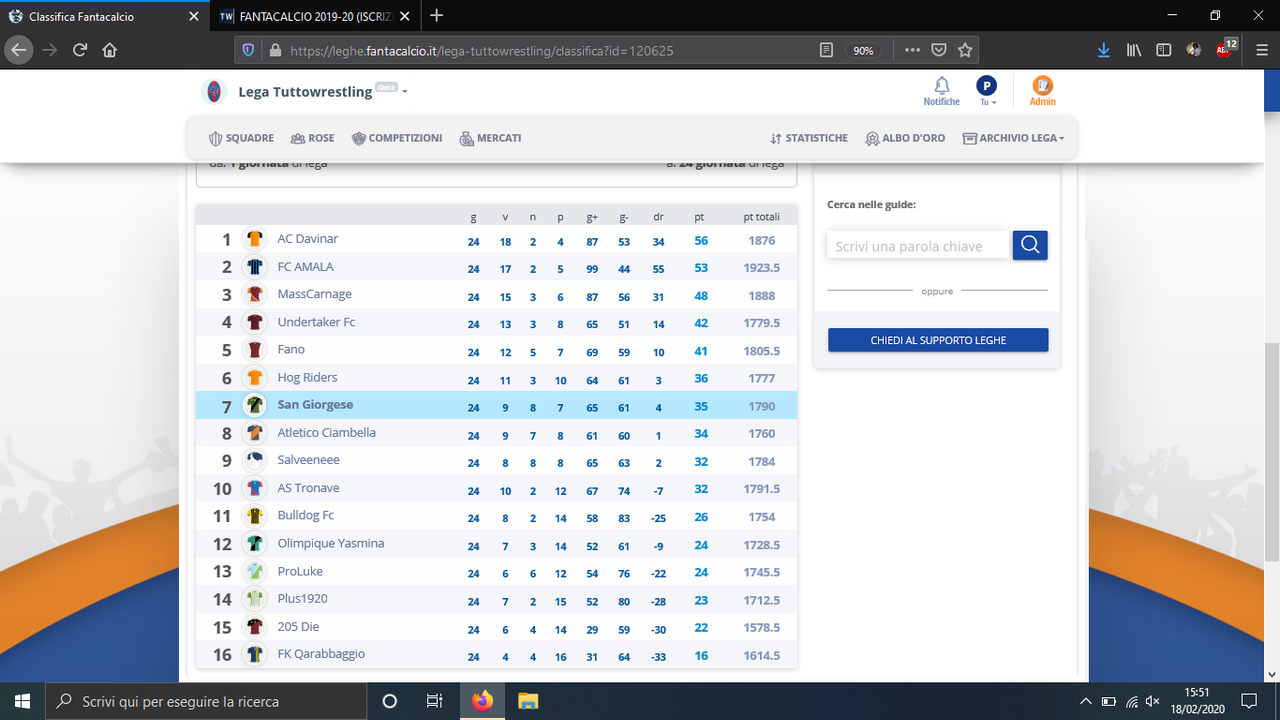
Task: Open the Admin link in the header
Action: click(1043, 89)
